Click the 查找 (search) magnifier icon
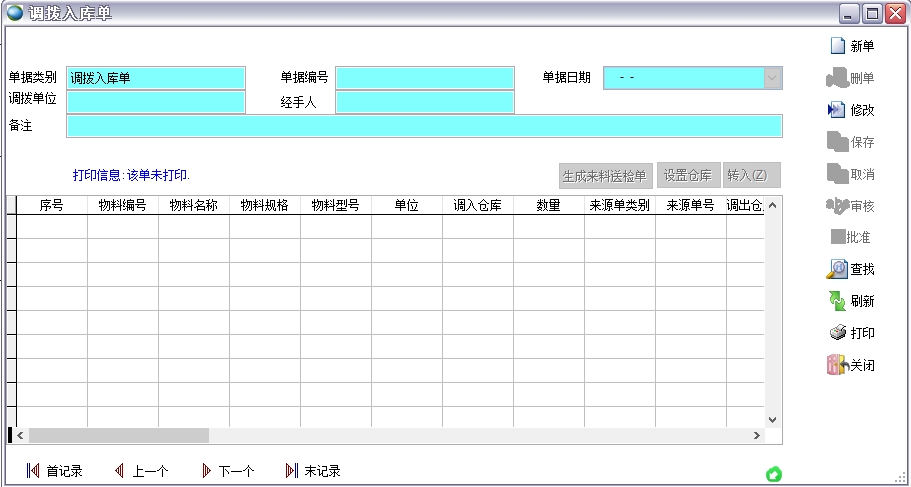The image size is (911, 487). 837,269
